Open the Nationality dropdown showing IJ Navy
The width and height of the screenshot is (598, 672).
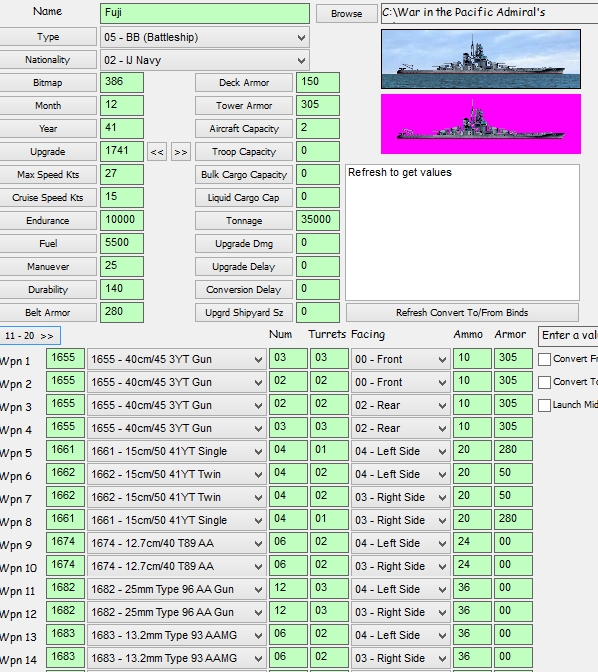[x=204, y=60]
